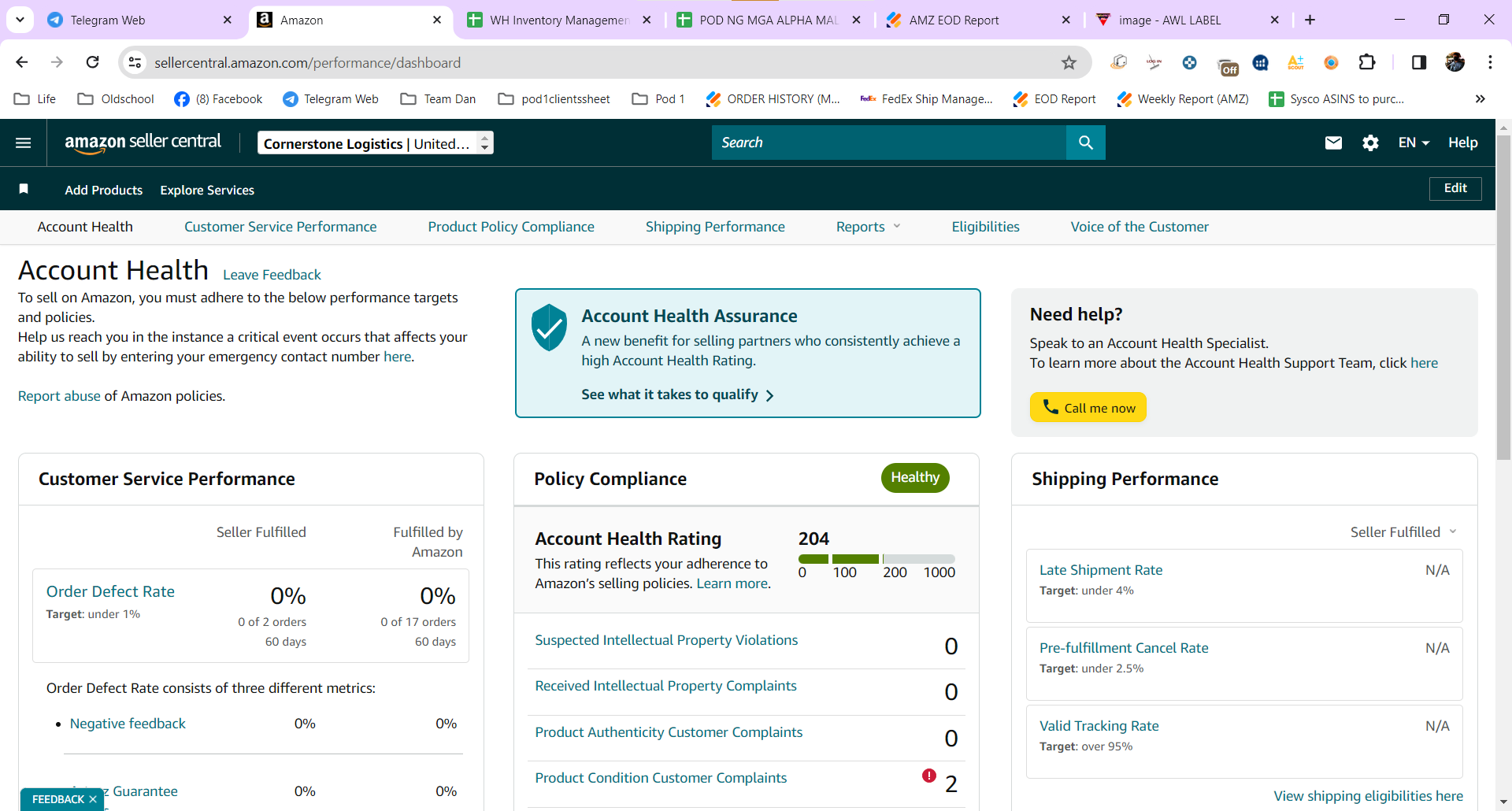Open the Team Dan bookmarks folder
Image resolution: width=1512 pixels, height=811 pixels.
click(439, 99)
